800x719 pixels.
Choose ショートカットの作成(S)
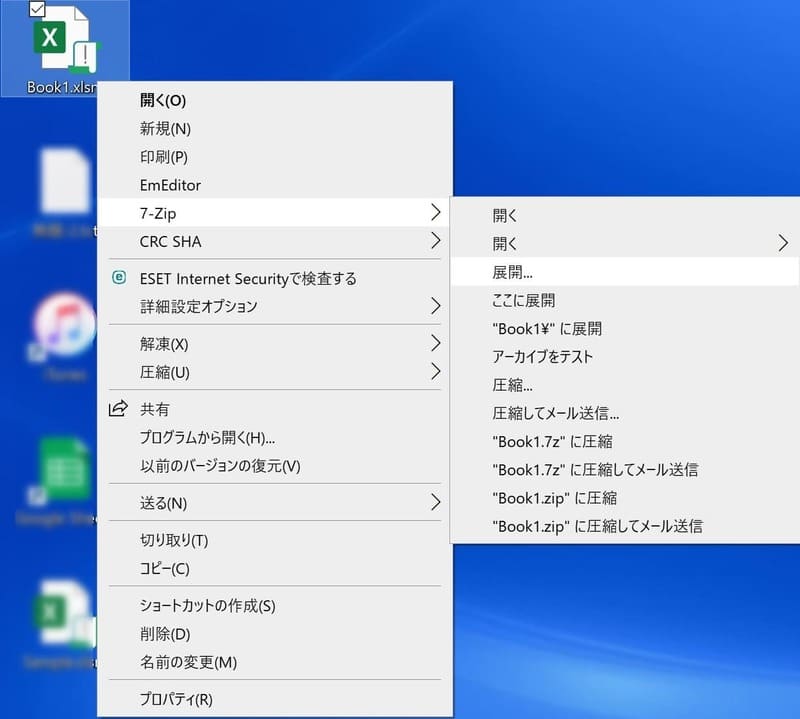click(x=275, y=606)
